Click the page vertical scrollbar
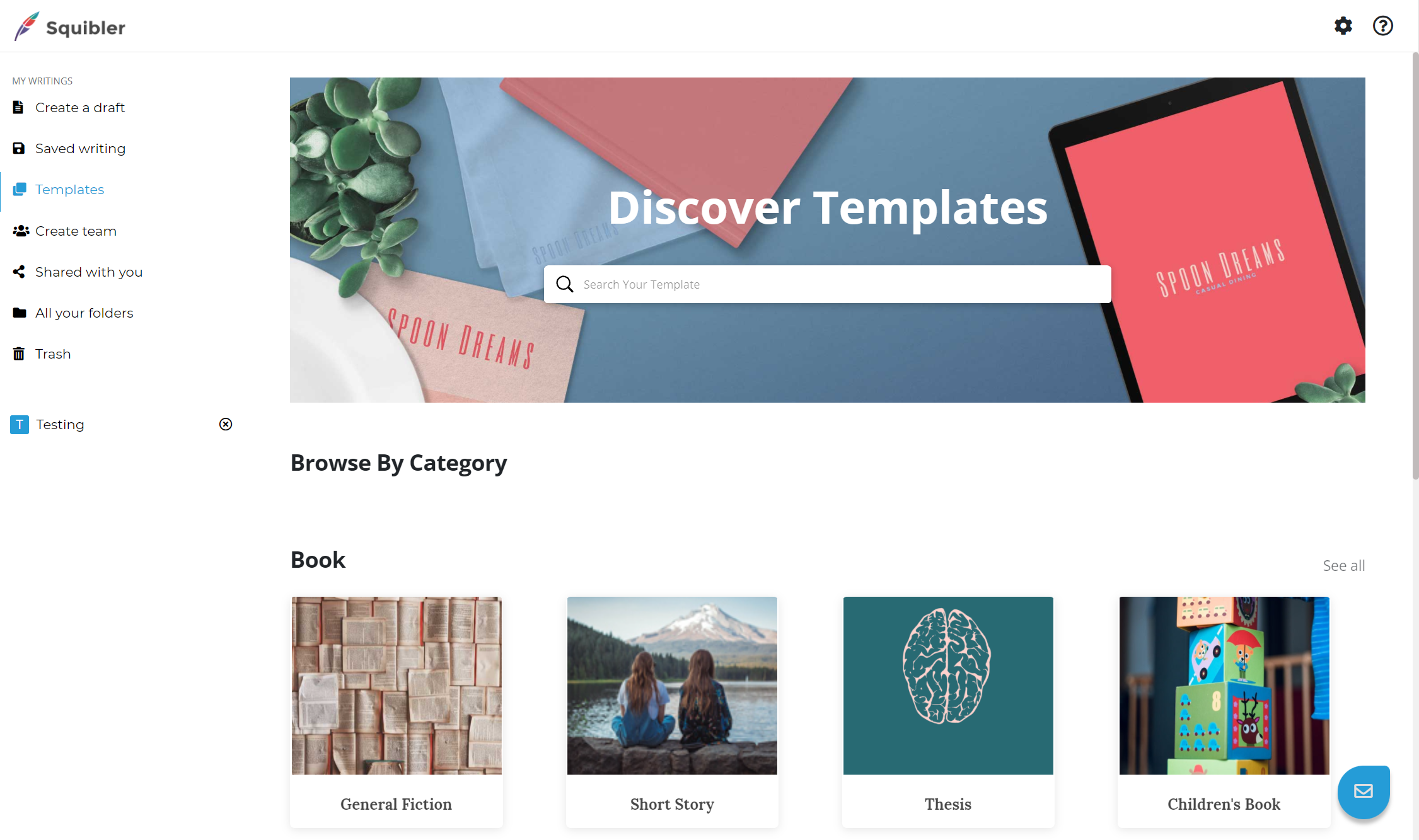 pyautogui.click(x=1415, y=265)
